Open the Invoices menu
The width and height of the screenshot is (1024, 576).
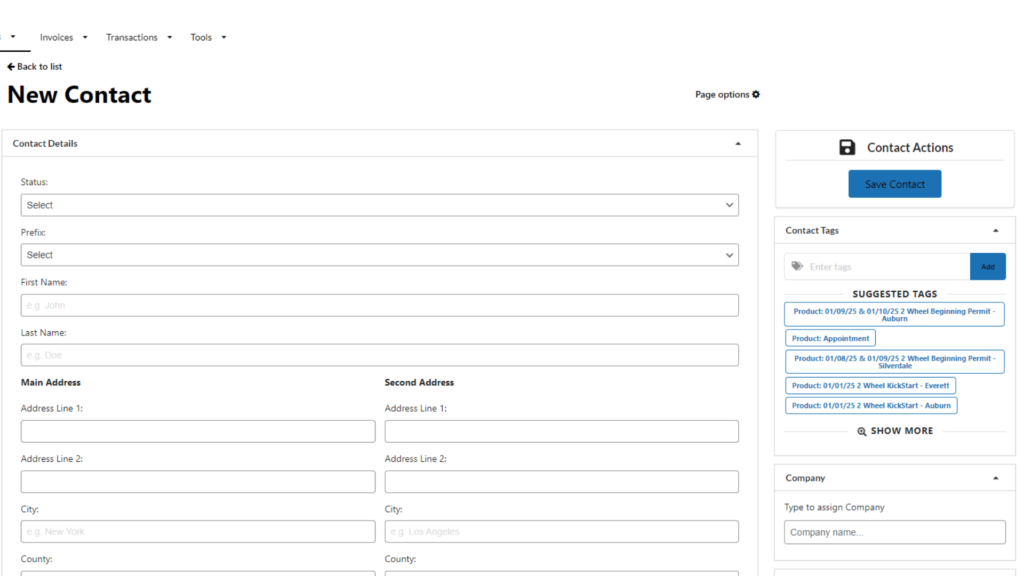[63, 38]
